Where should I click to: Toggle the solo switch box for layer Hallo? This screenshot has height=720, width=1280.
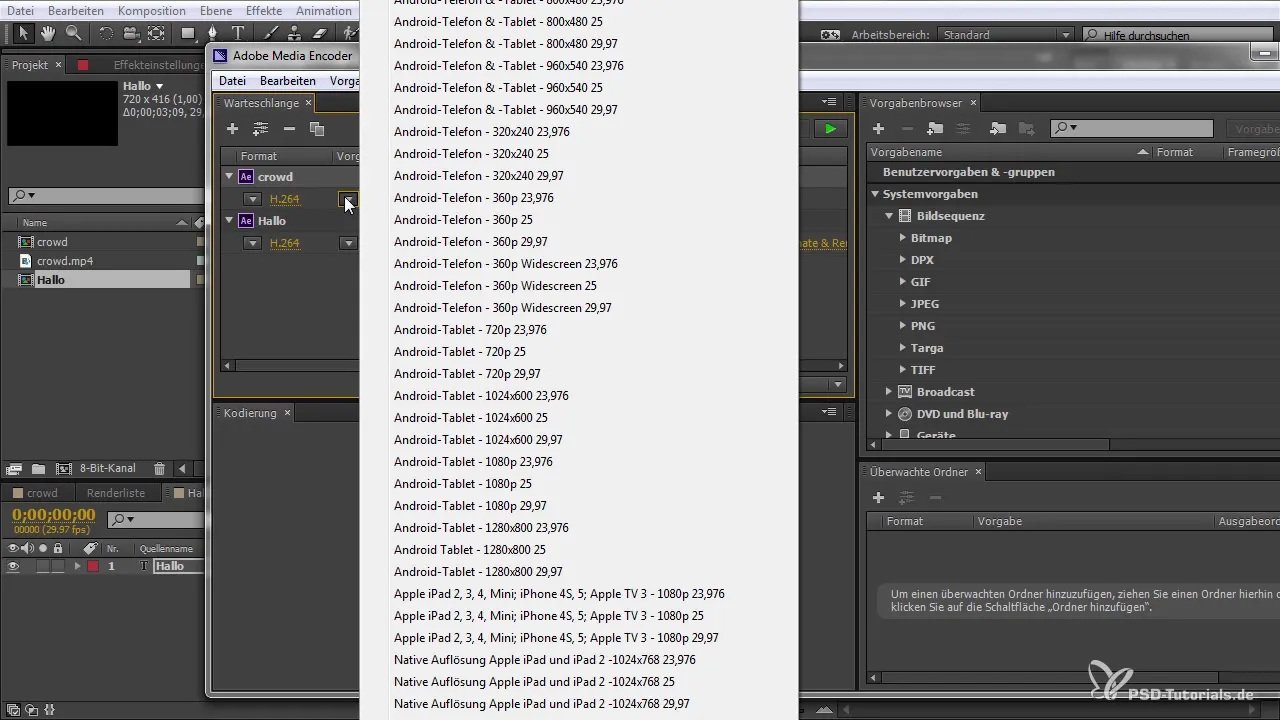pos(43,566)
